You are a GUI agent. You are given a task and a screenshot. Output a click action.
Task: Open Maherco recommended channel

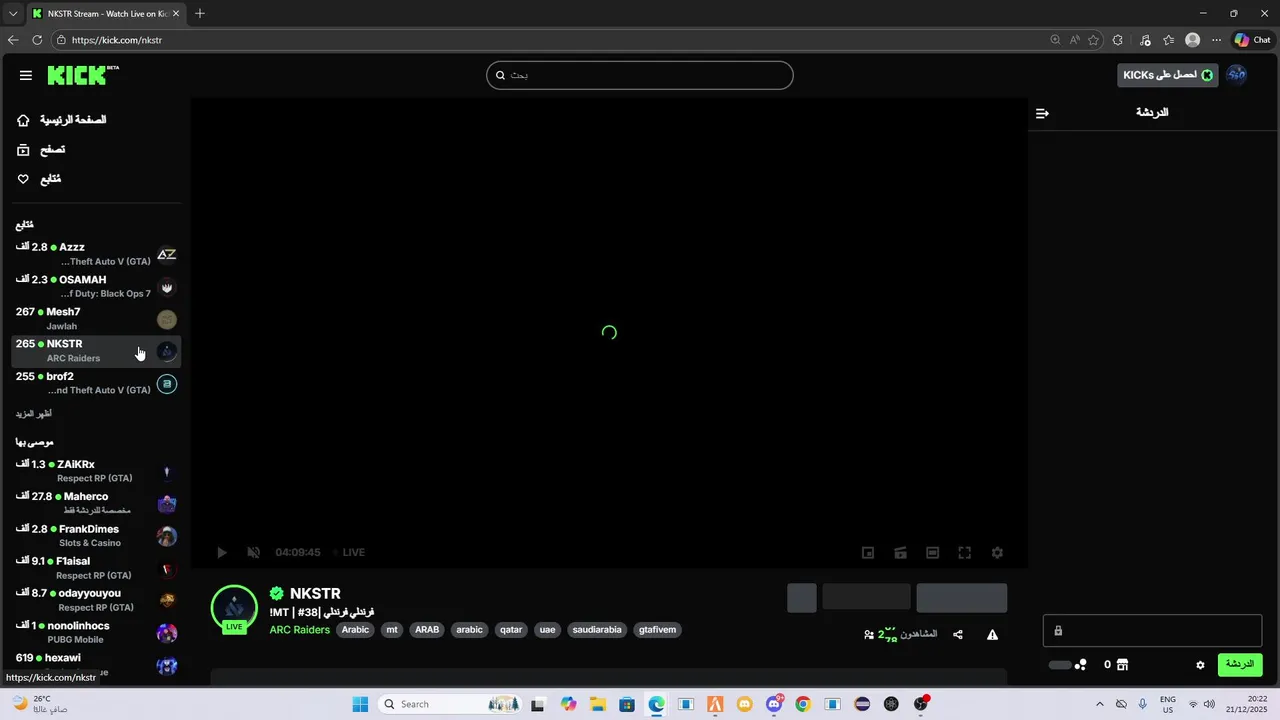[x=96, y=503]
